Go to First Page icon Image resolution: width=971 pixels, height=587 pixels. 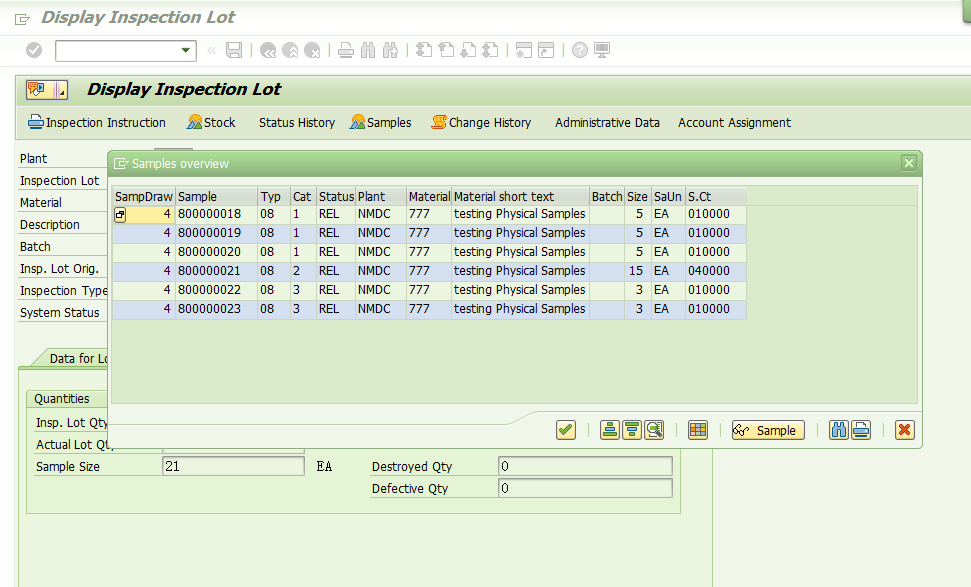[x=424, y=50]
